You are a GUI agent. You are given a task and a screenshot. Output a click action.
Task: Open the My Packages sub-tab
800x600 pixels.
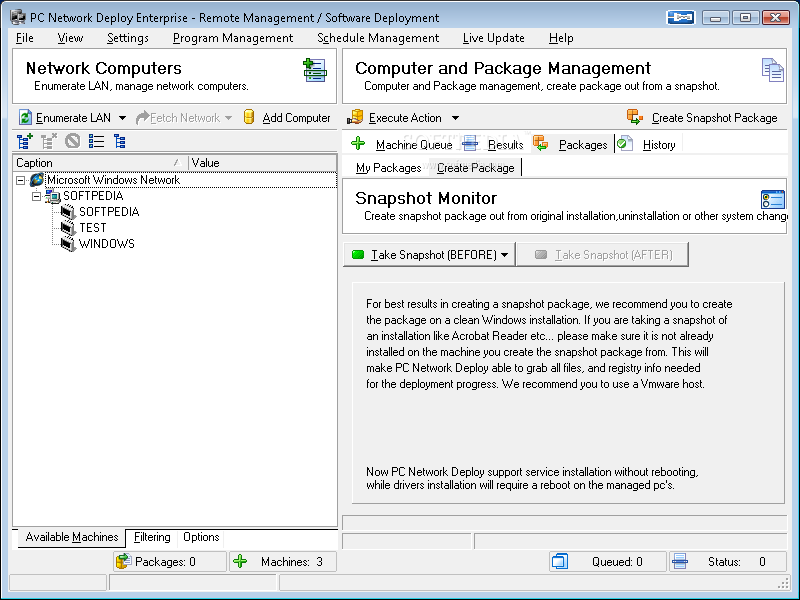388,168
